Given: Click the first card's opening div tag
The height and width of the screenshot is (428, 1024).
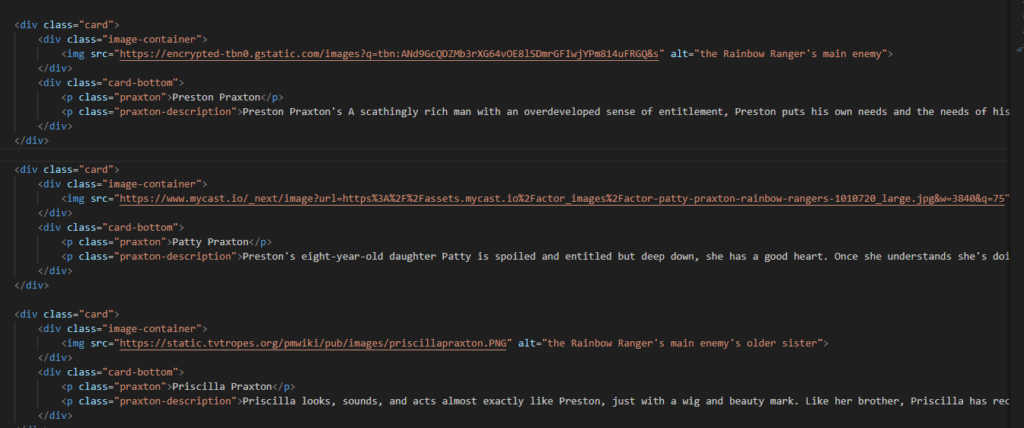Looking at the screenshot, I should click(x=66, y=24).
